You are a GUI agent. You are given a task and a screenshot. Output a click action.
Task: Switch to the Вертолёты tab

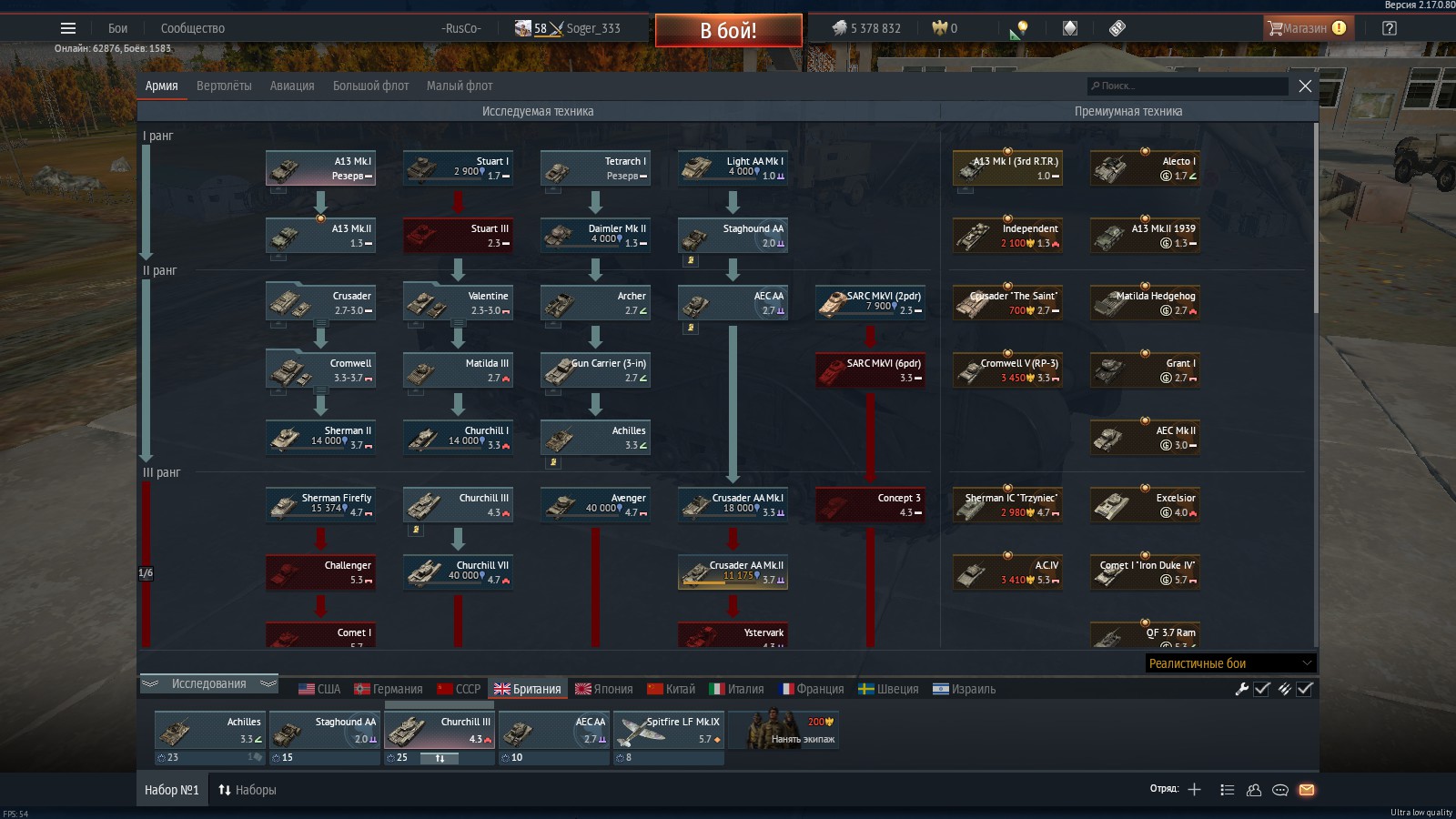(x=224, y=86)
